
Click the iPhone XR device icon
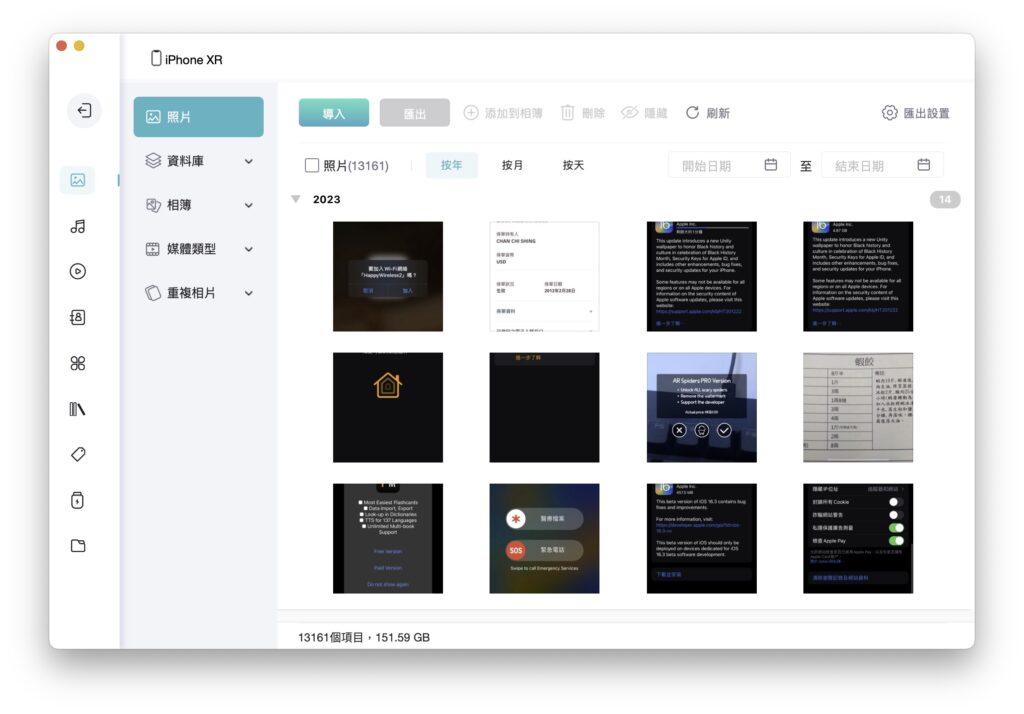click(x=156, y=58)
